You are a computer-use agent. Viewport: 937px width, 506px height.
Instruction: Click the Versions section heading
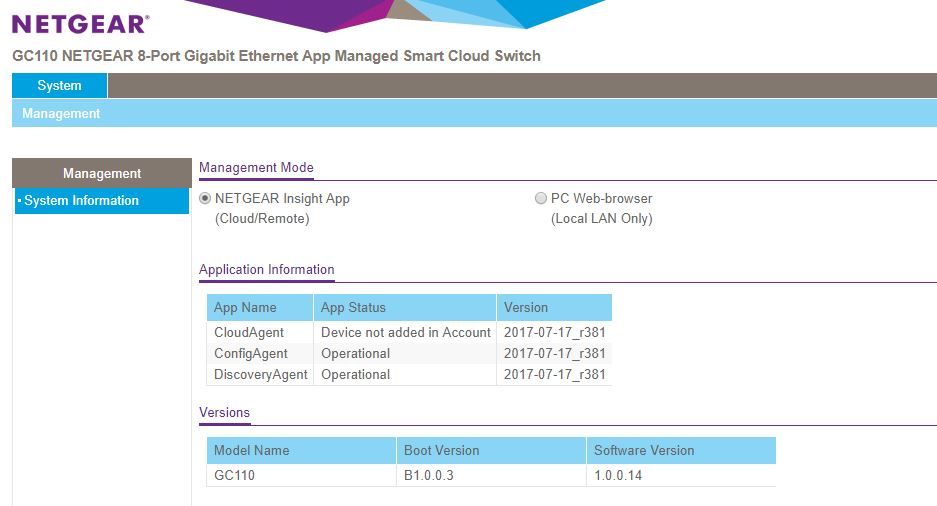(225, 413)
